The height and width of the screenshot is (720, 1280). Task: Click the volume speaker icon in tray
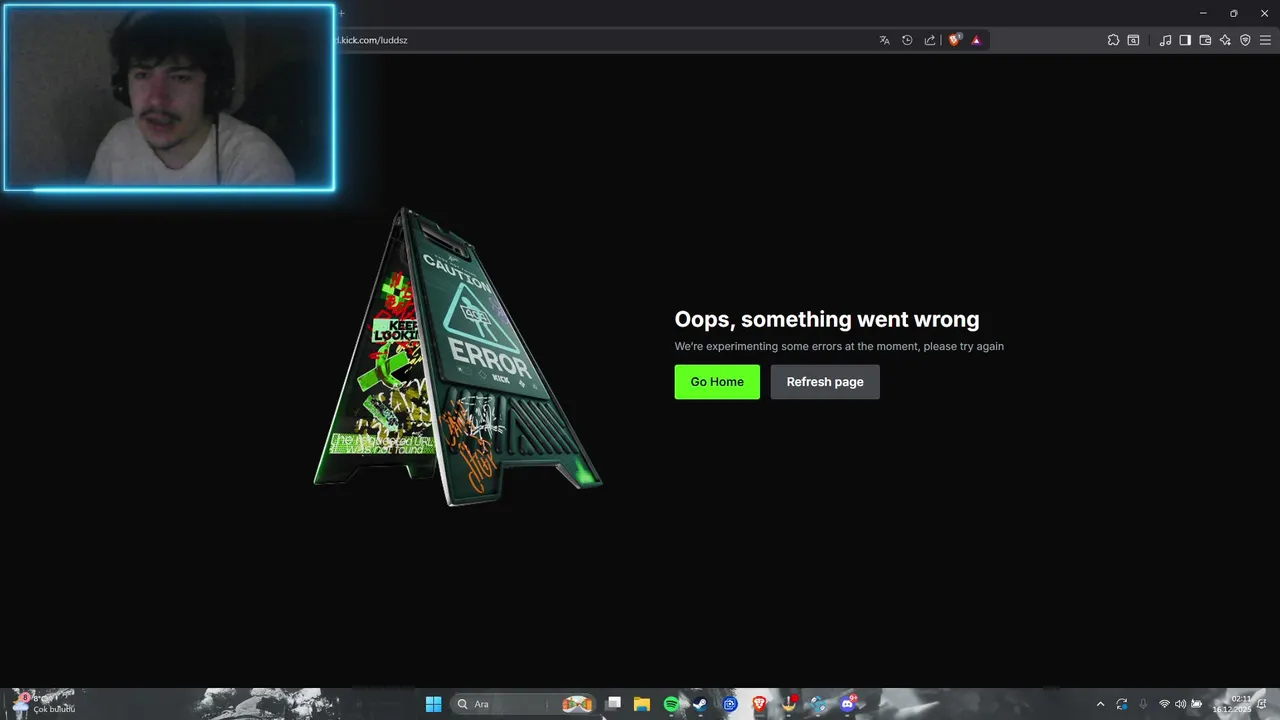1180,704
